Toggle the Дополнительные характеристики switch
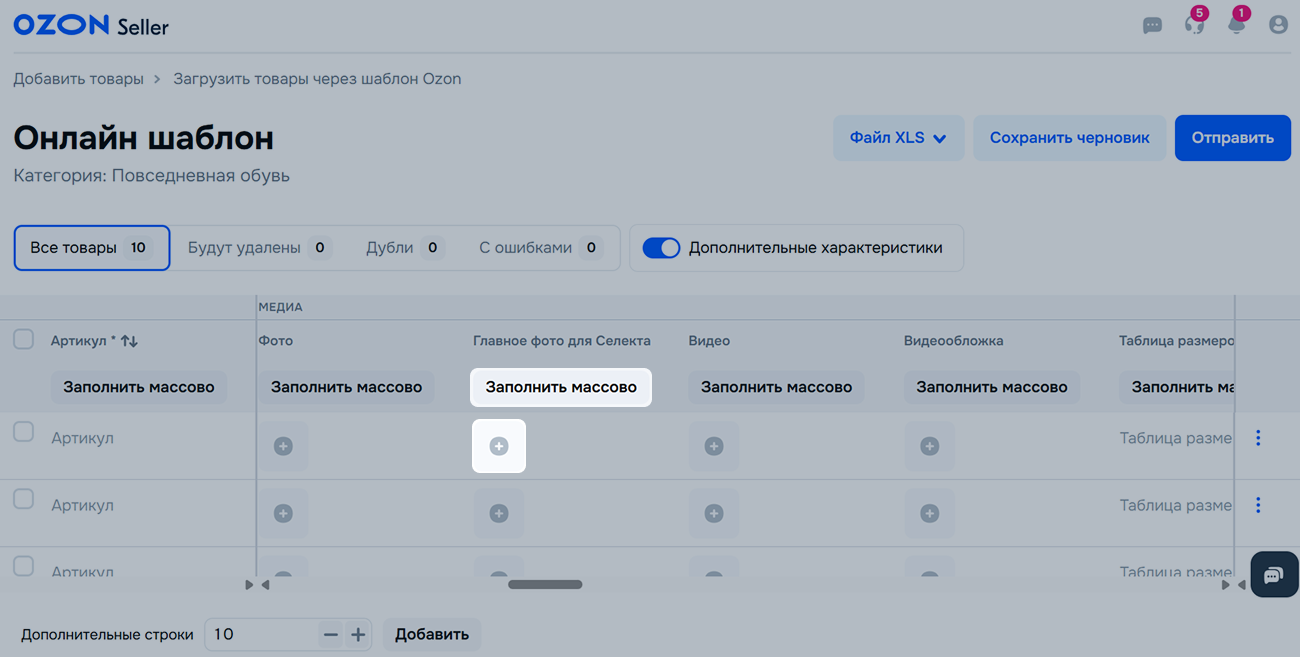 tap(661, 248)
